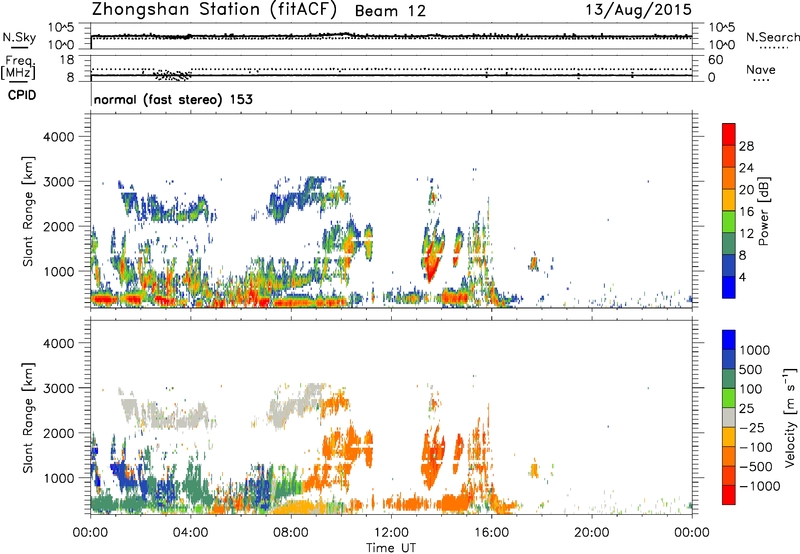
Task: Click the power colorbar value '4'
Action: coord(743,277)
